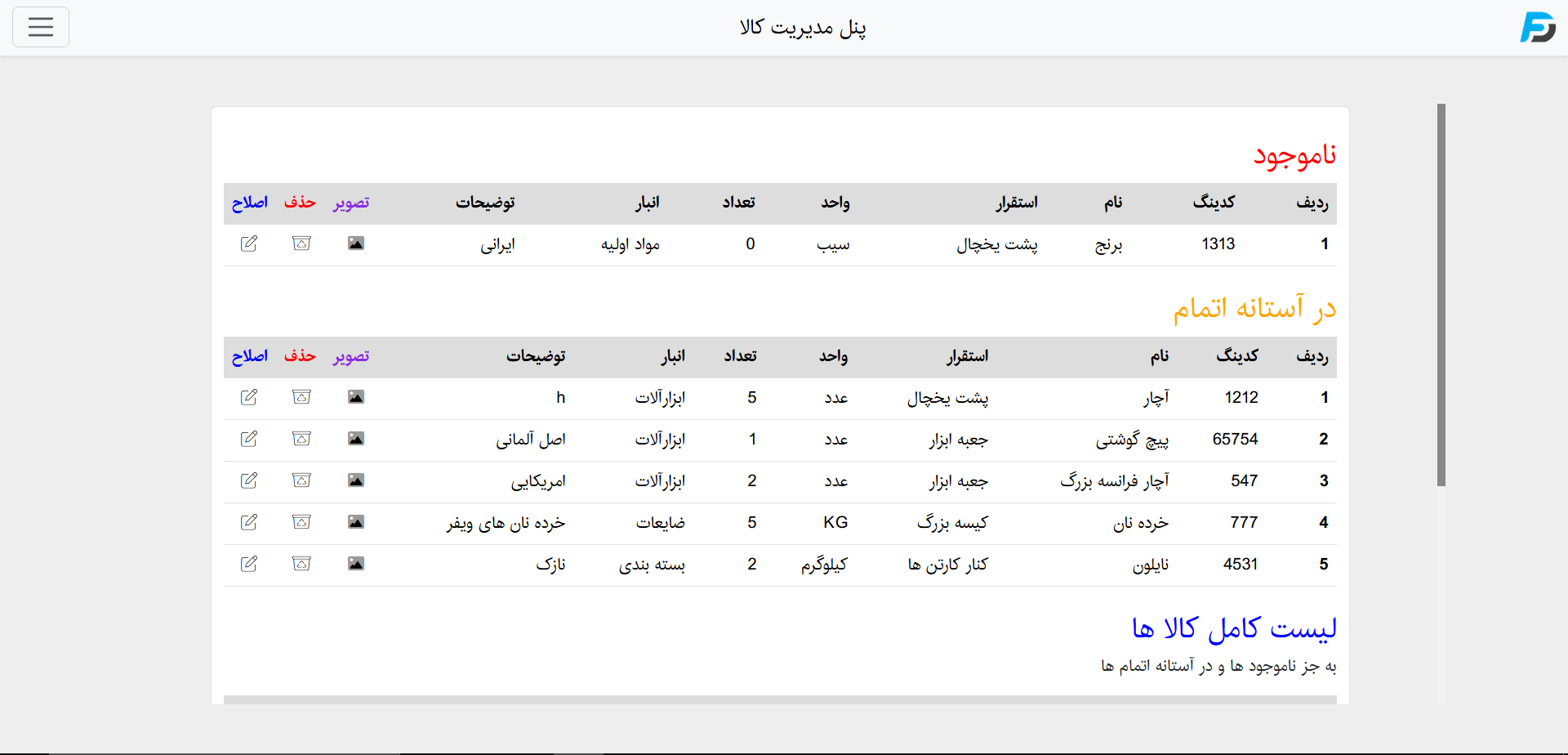The image size is (1568, 755).
Task: Delete the پیچ گوشتی item
Action: [301, 439]
